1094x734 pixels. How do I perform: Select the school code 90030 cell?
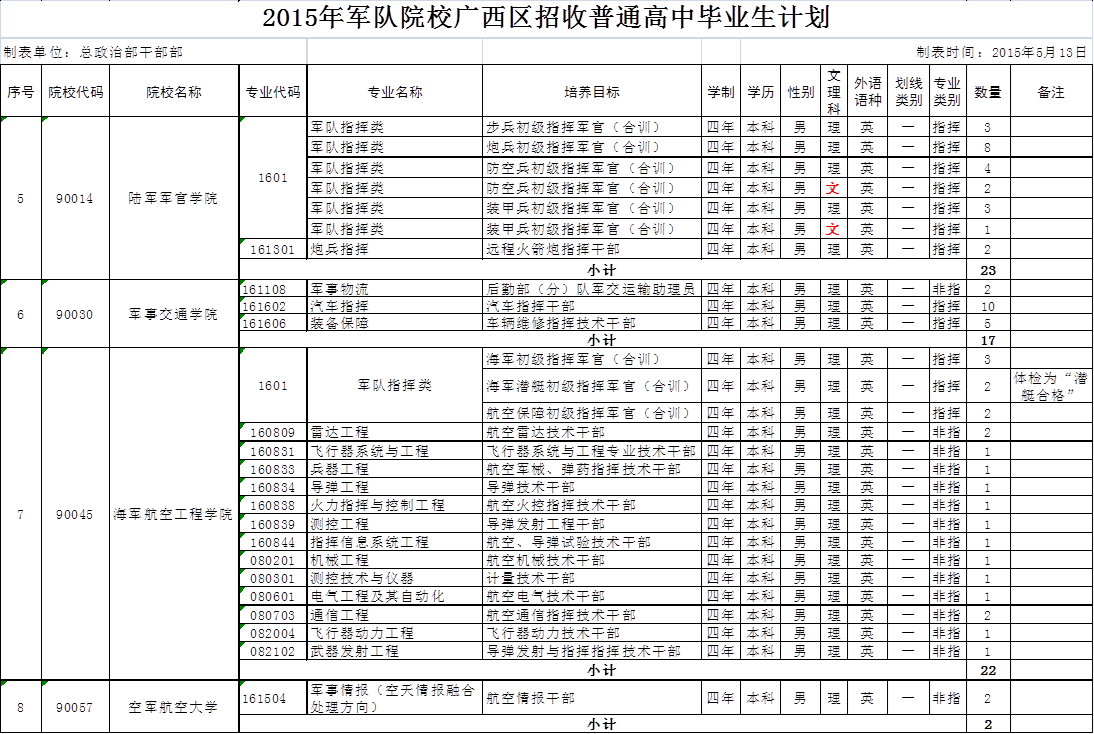pos(75,315)
